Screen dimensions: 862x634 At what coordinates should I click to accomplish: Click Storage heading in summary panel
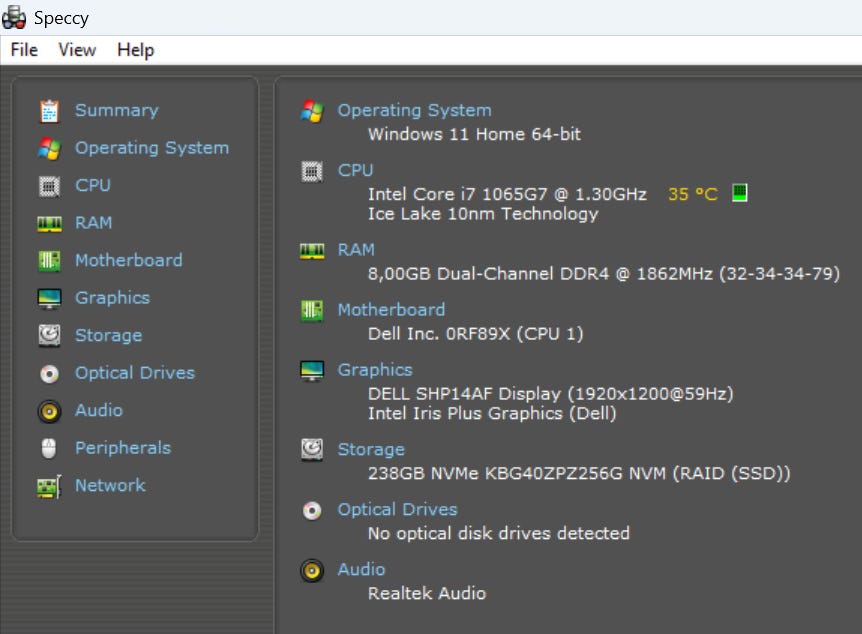[x=371, y=450]
